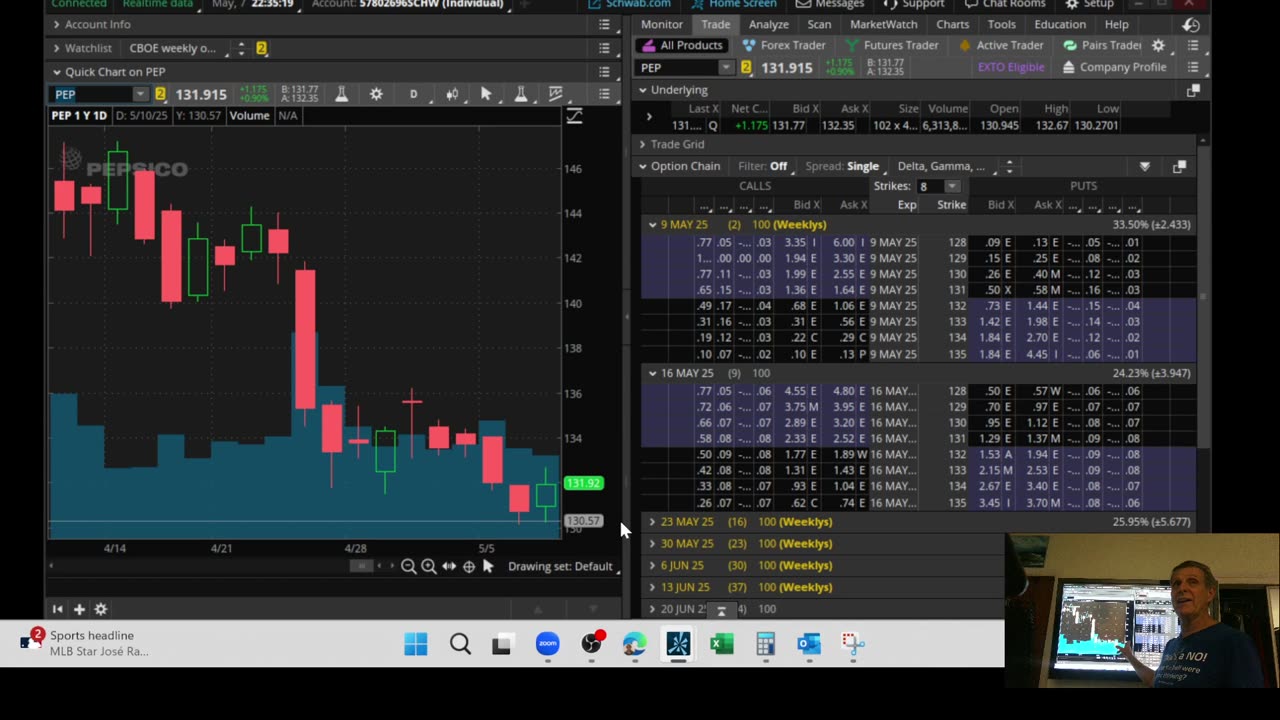This screenshot has width=1280, height=720.
Task: Open the candlestick chart style icon
Action: 452,94
